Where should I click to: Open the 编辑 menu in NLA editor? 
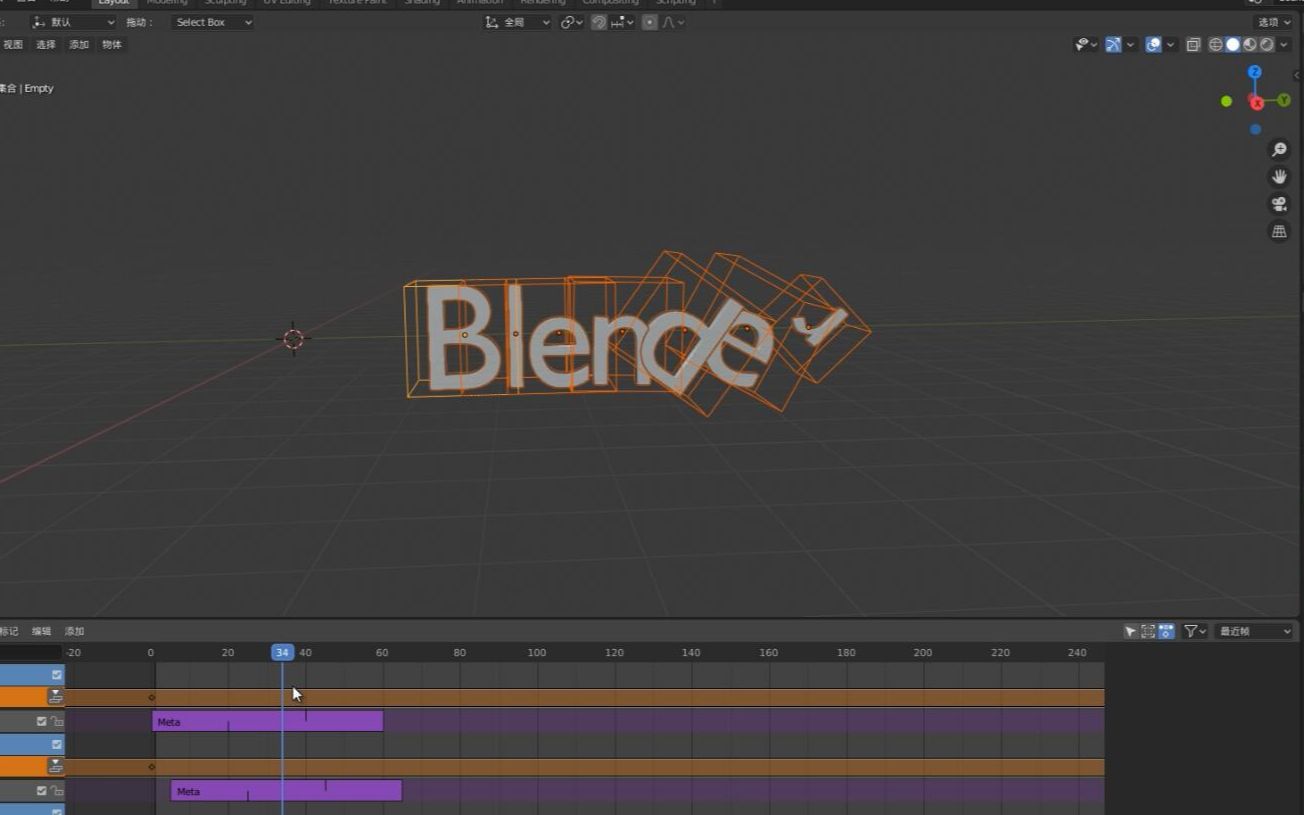point(41,631)
